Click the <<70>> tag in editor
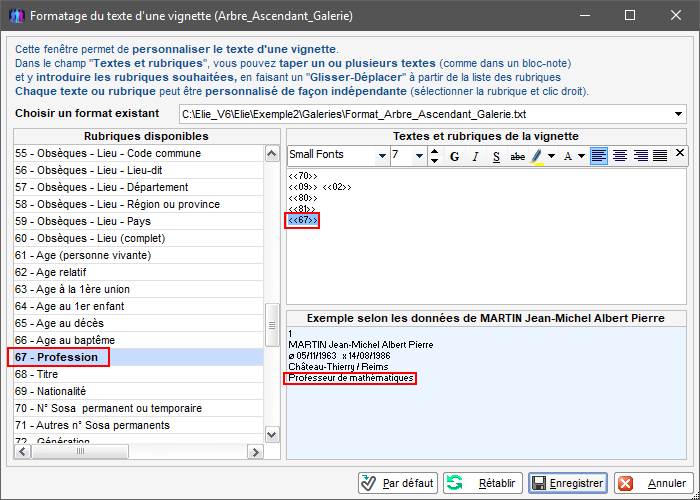The width and height of the screenshot is (700, 500). 303,176
